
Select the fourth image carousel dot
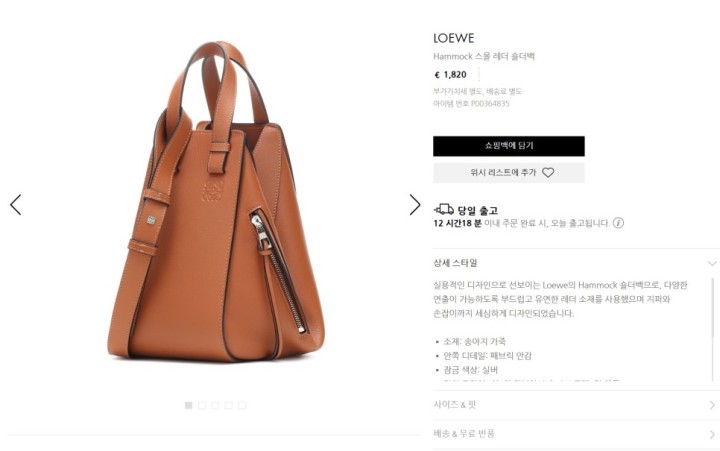click(228, 405)
